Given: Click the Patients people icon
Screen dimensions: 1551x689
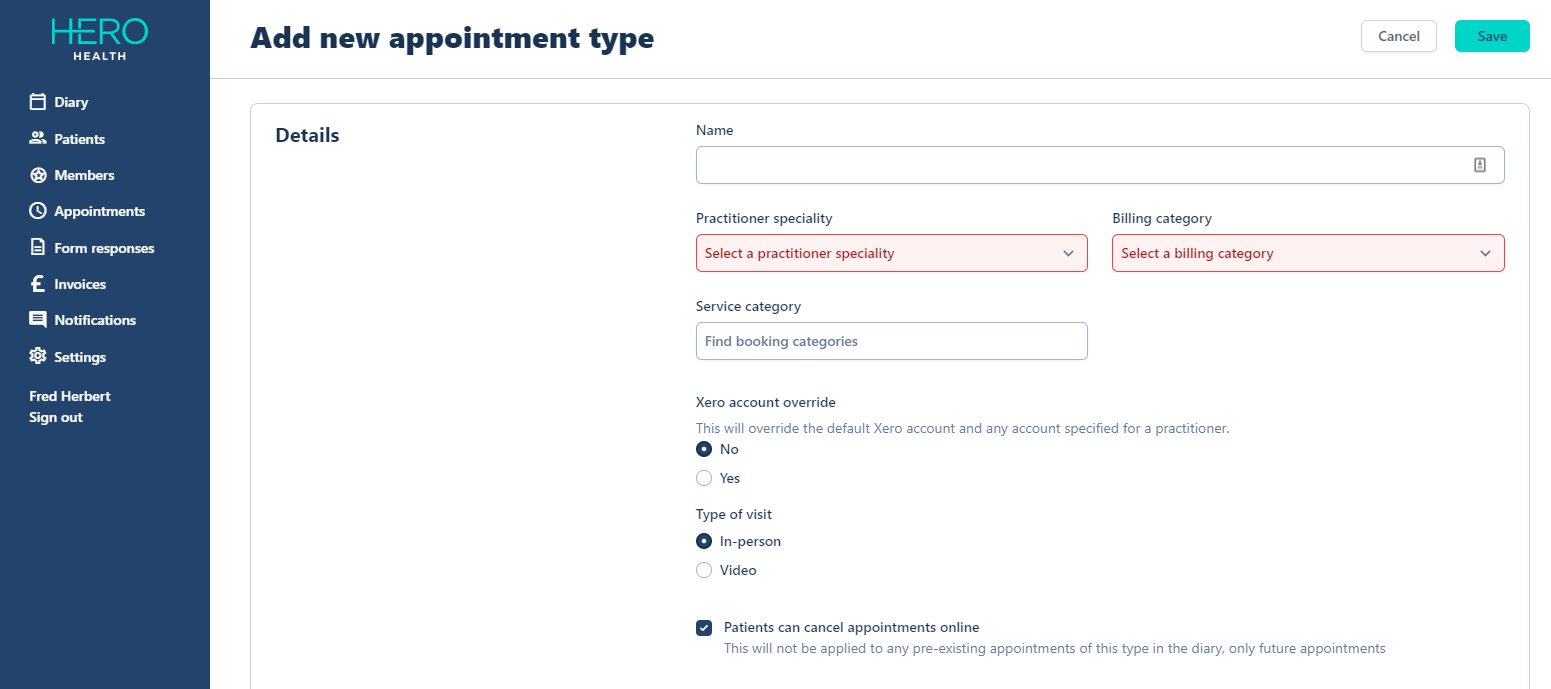Looking at the screenshot, I should (38, 139).
